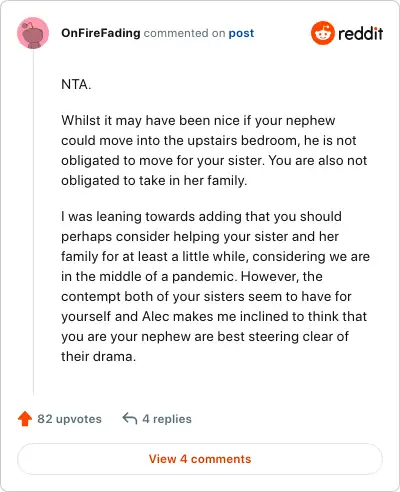Image resolution: width=400 pixels, height=492 pixels.
Task: Open the blue "post" link
Action: 241,33
